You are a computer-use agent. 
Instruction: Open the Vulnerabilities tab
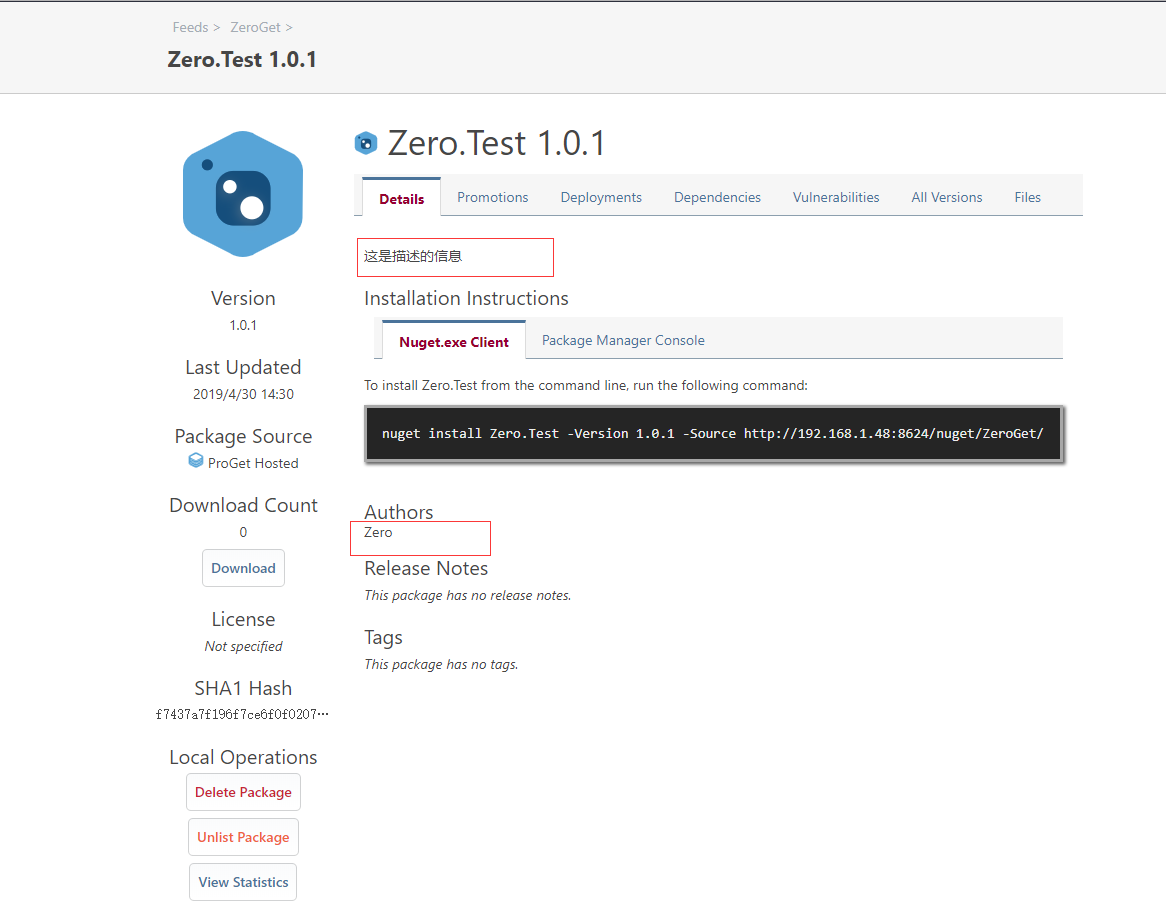click(x=836, y=197)
